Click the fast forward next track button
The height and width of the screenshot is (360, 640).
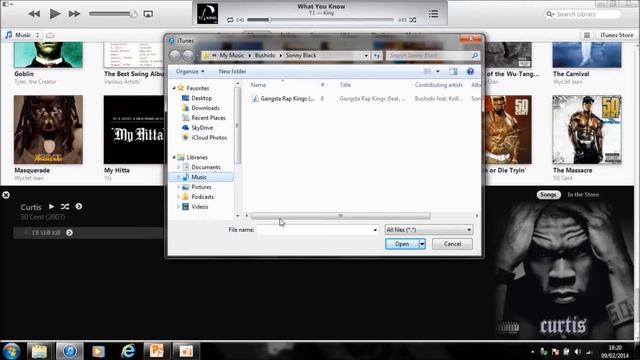(74, 14)
